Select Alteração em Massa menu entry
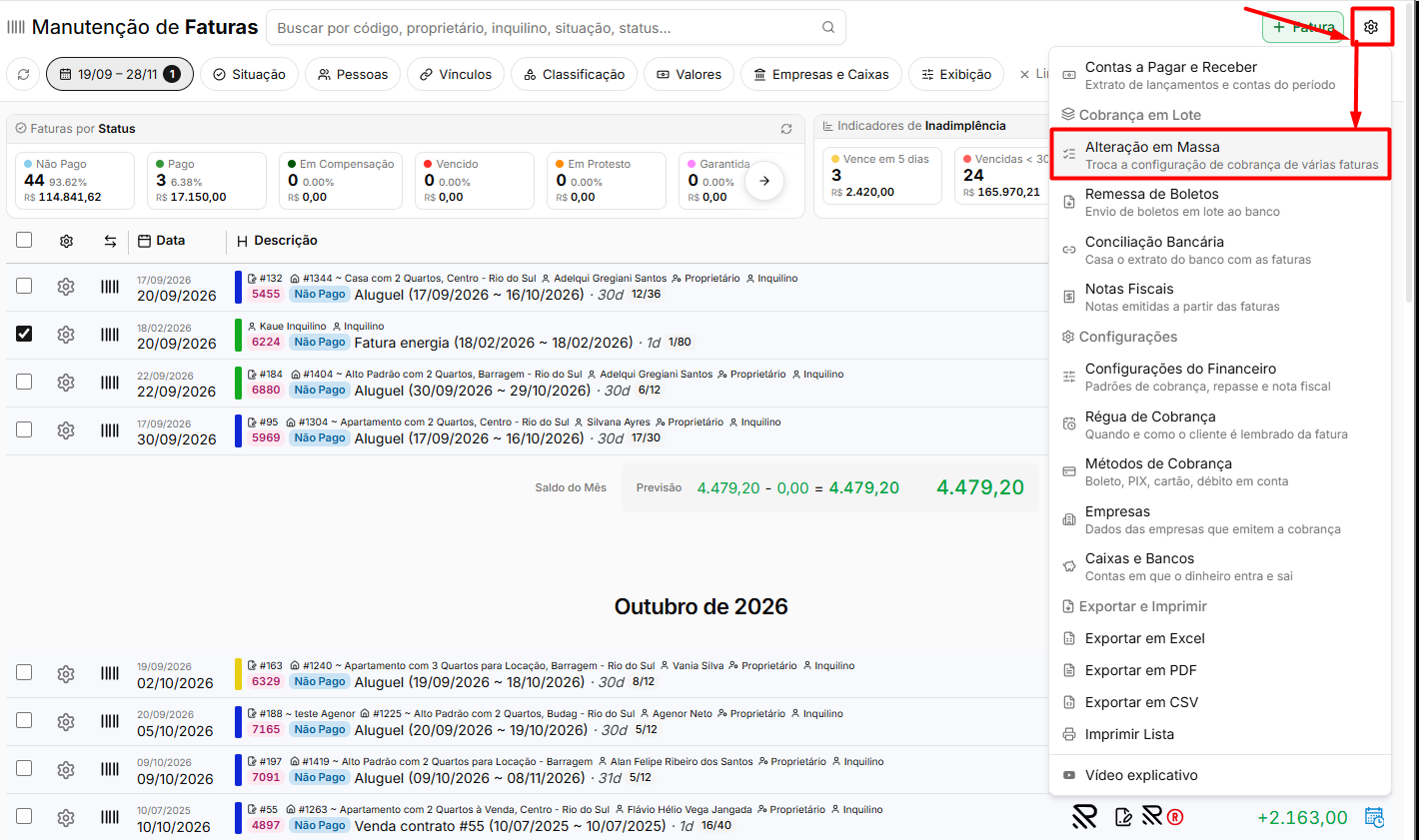The height and width of the screenshot is (840, 1419). click(1220, 155)
